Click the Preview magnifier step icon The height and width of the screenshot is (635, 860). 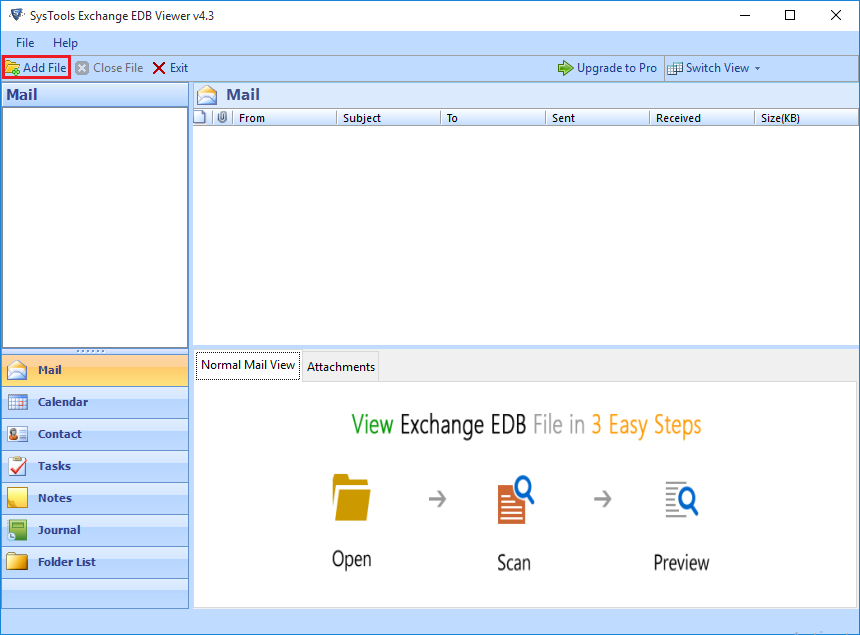pos(681,500)
